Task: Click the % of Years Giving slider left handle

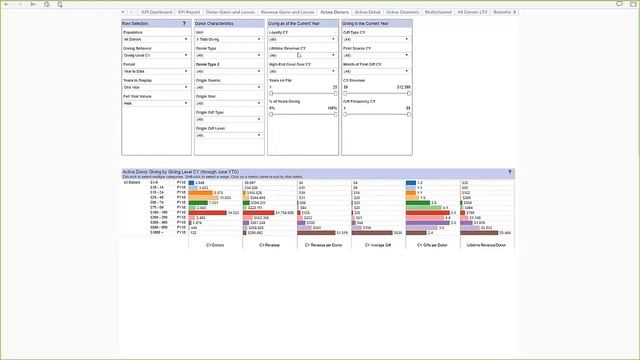Action: pyautogui.click(x=271, y=114)
